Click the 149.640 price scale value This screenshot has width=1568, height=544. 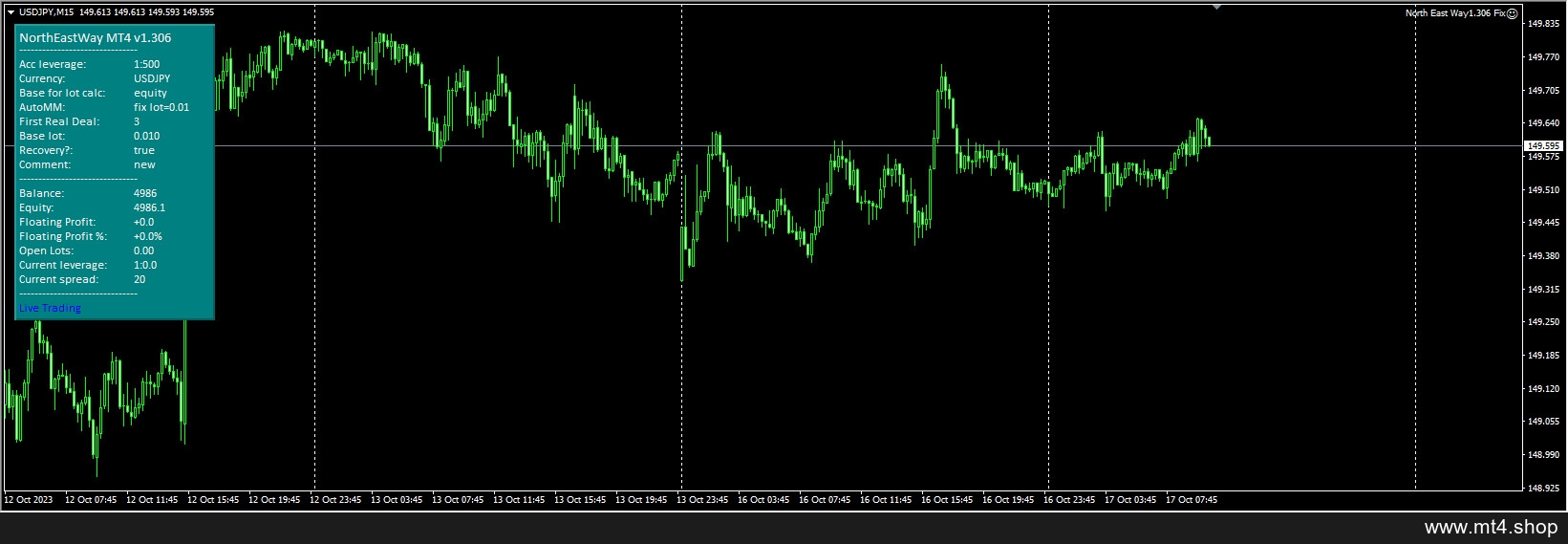pos(1543,123)
